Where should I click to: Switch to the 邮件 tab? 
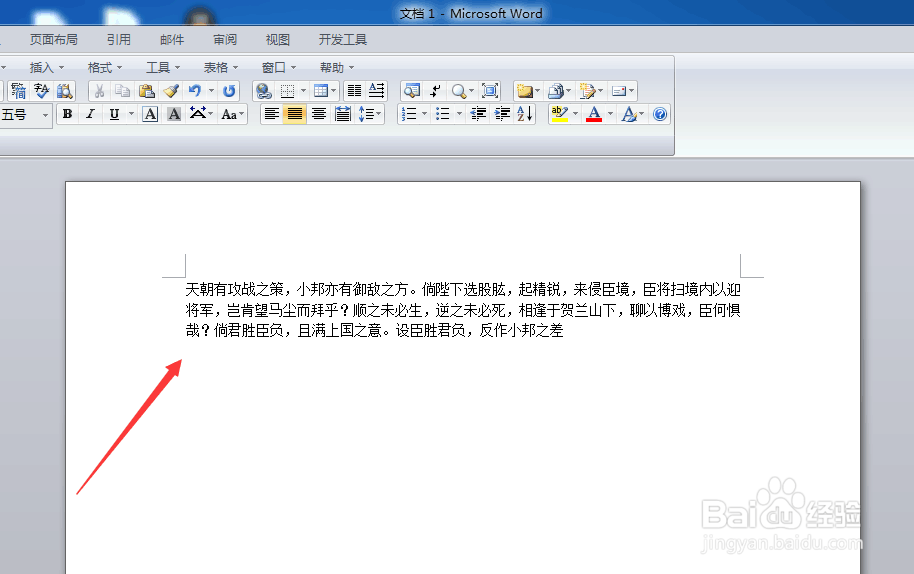(172, 40)
